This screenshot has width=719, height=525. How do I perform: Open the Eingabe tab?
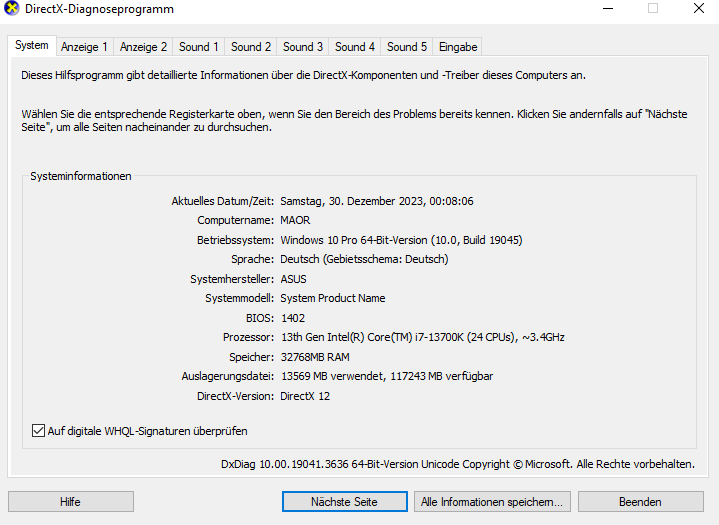pos(458,47)
